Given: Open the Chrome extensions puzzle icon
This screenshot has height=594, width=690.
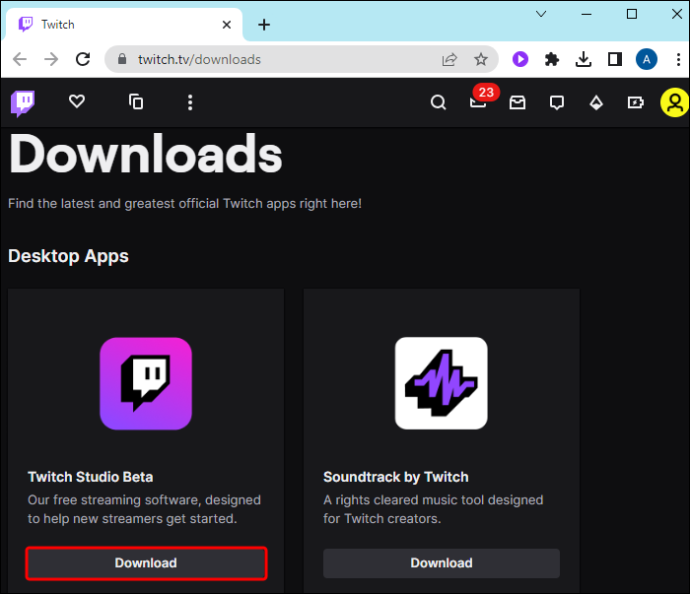Looking at the screenshot, I should click(x=552, y=59).
